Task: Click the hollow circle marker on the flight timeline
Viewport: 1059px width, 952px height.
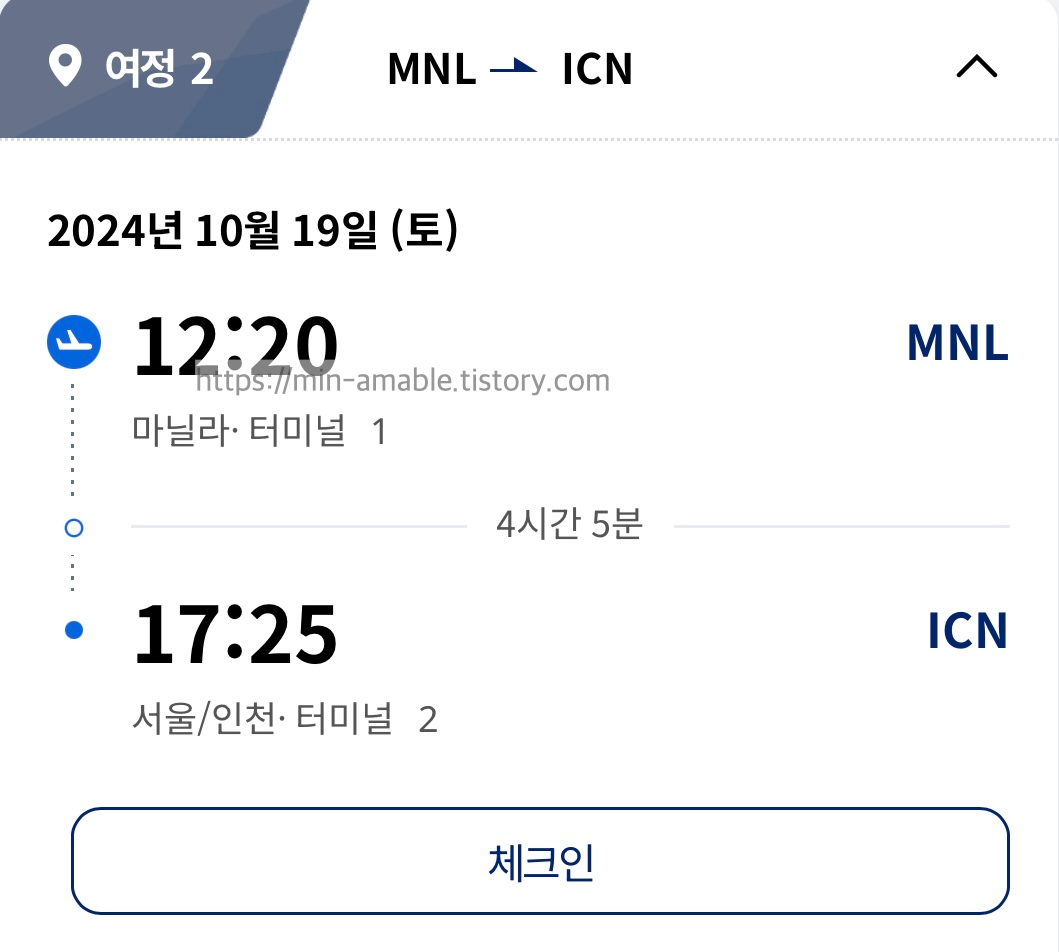Action: point(73,527)
